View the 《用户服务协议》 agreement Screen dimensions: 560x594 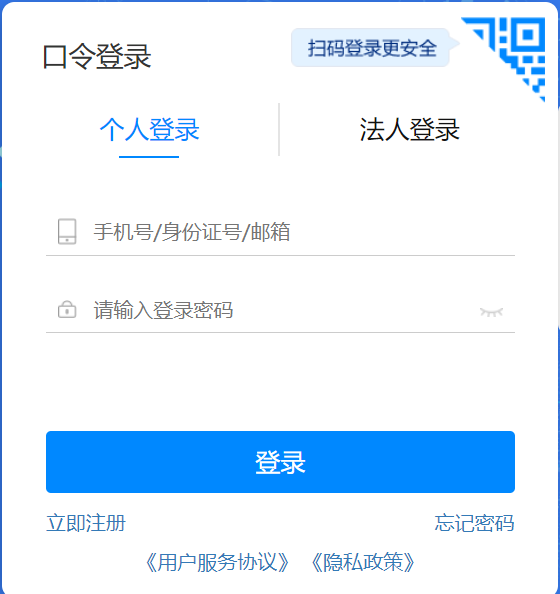217,562
